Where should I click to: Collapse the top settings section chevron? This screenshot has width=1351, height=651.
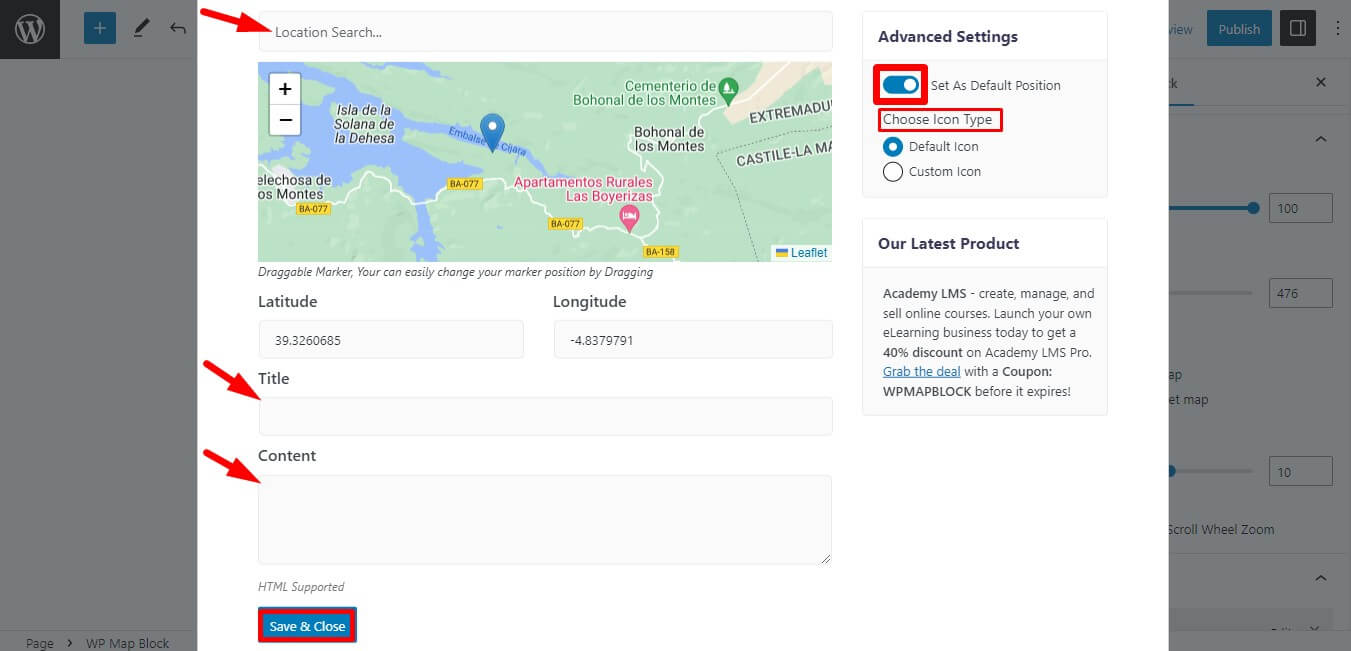[x=1320, y=138]
